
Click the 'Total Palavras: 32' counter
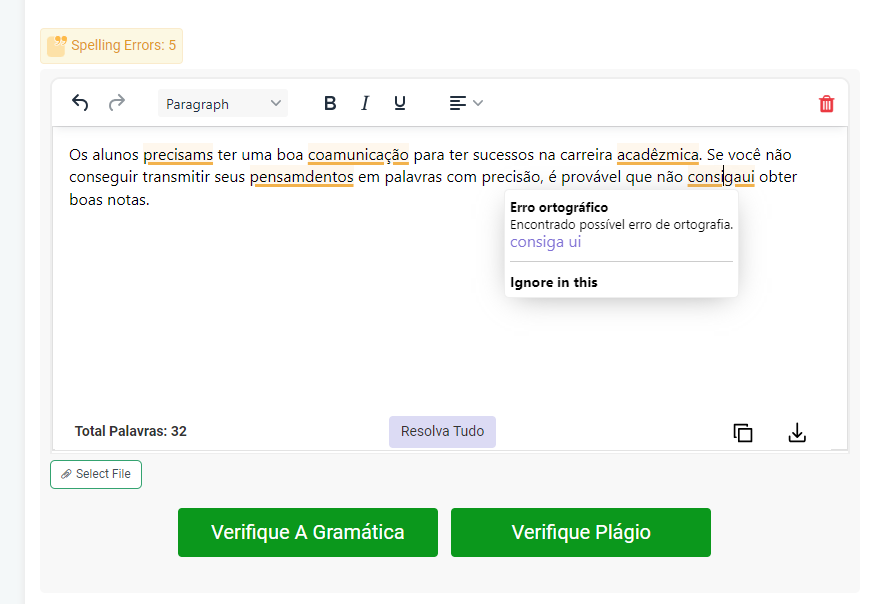pos(131,431)
